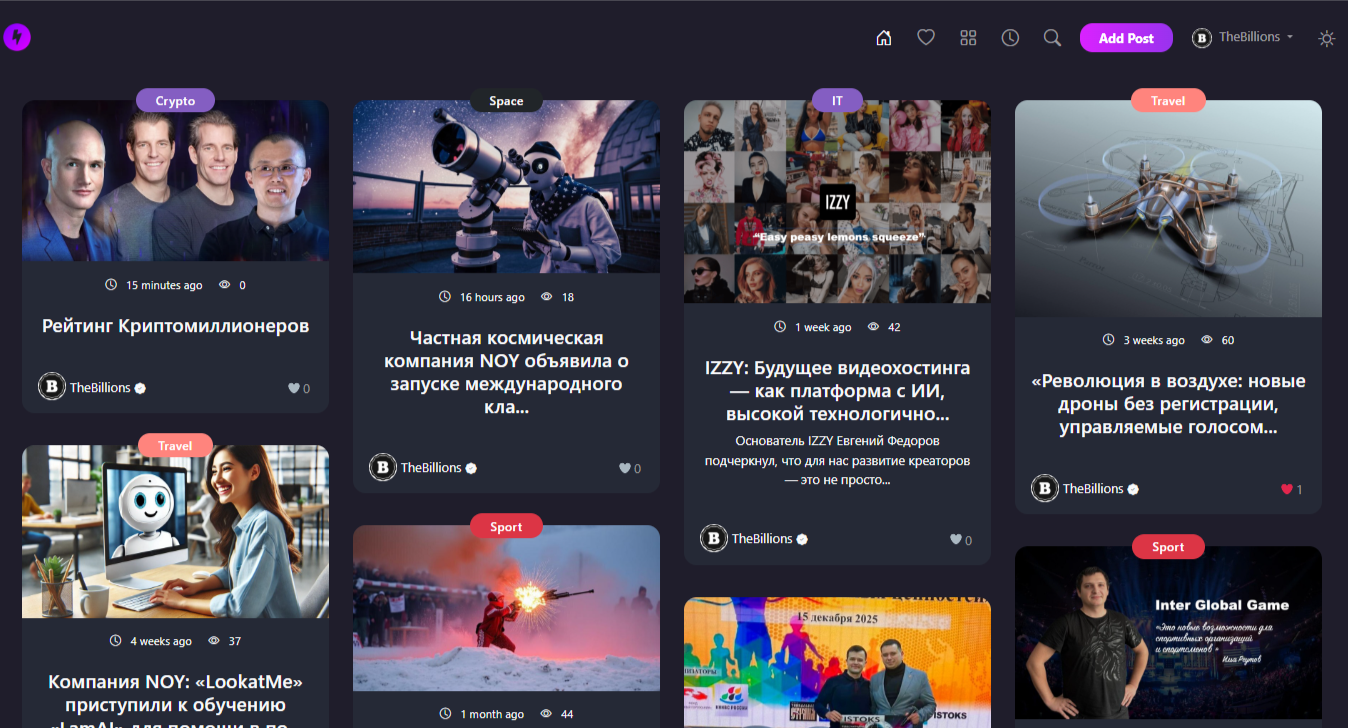Select the Travel tag on drone post
The image size is (1348, 728).
tap(1168, 100)
